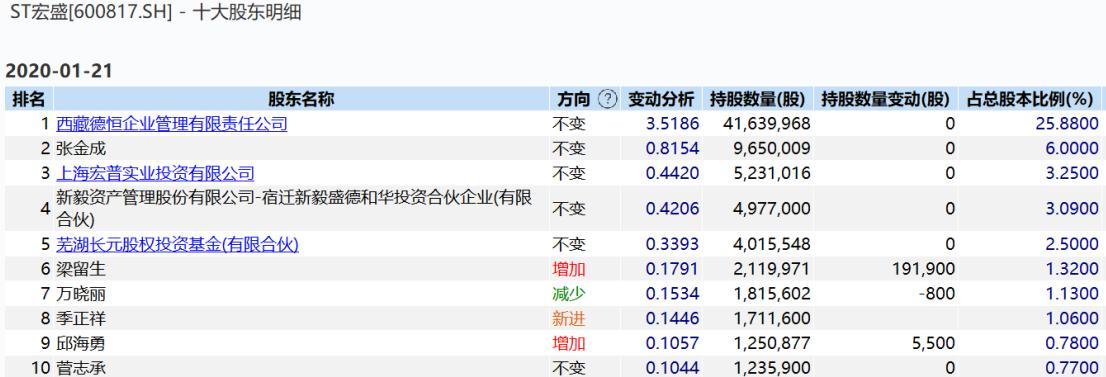The width and height of the screenshot is (1106, 377).
Task: Click the holding quantity 9,650,009
Action: click(x=772, y=149)
